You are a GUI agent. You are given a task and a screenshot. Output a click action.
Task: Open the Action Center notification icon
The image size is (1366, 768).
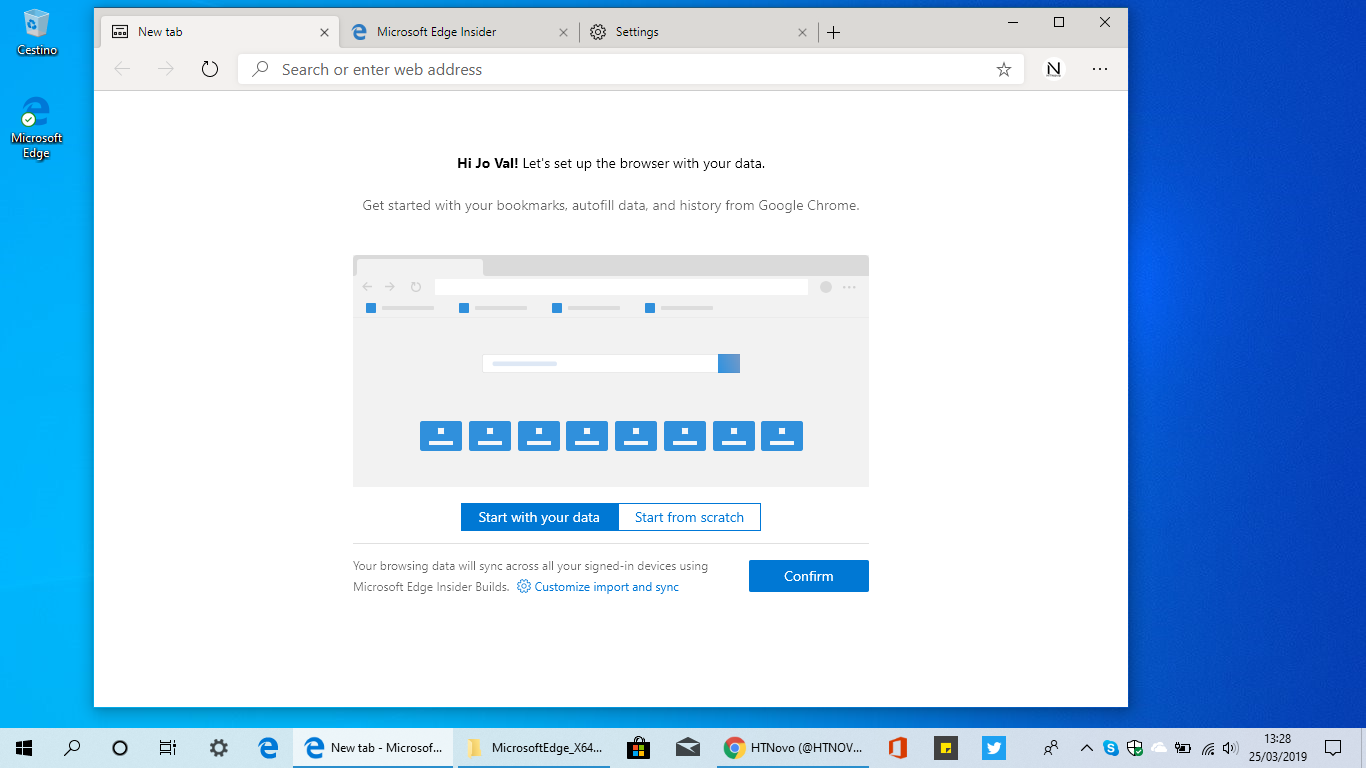click(1333, 747)
